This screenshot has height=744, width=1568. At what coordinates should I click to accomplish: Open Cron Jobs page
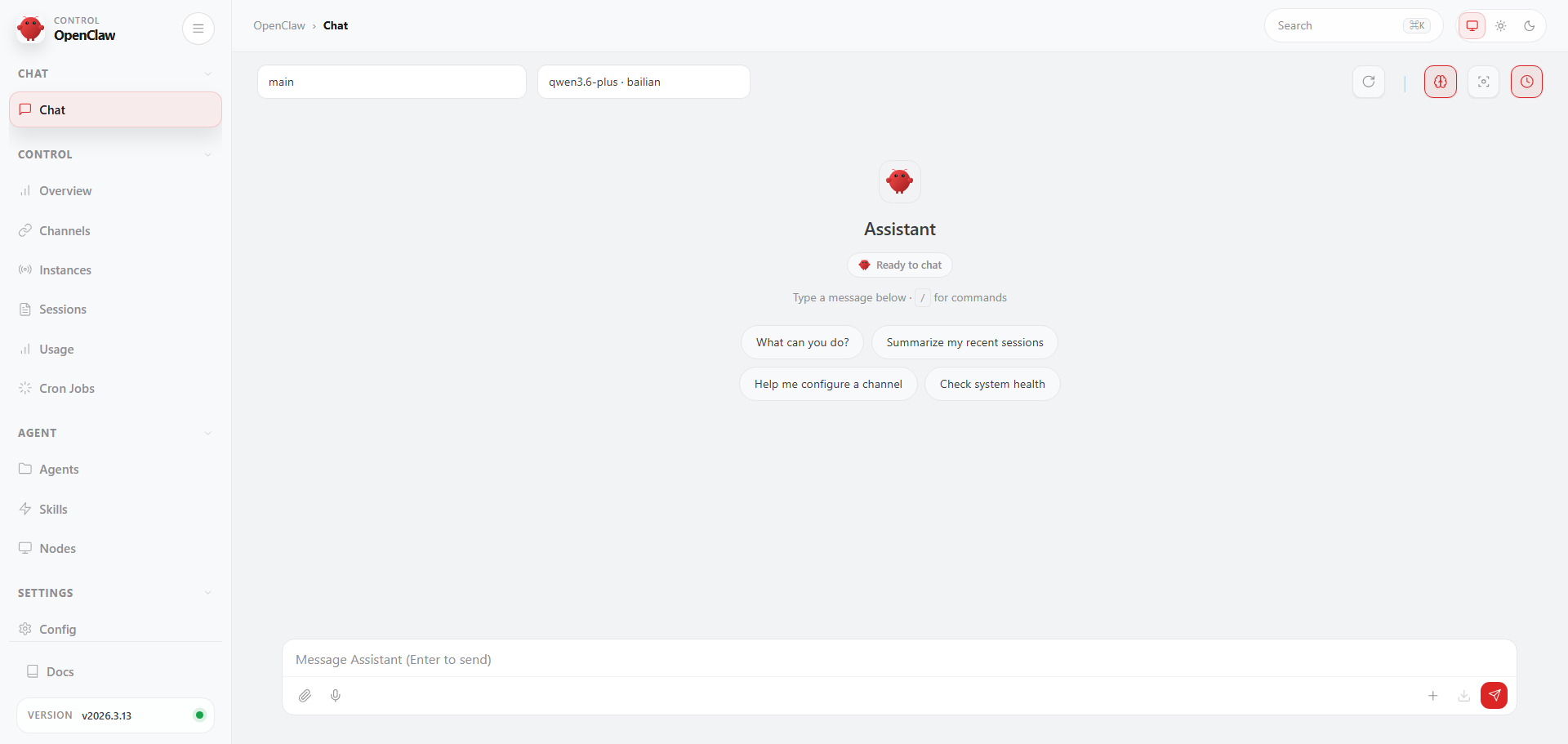[x=115, y=389]
